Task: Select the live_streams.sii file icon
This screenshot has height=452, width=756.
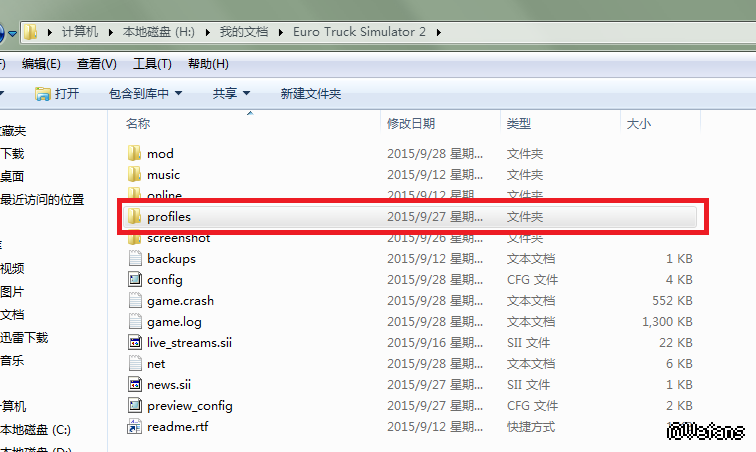Action: pyautogui.click(x=135, y=342)
